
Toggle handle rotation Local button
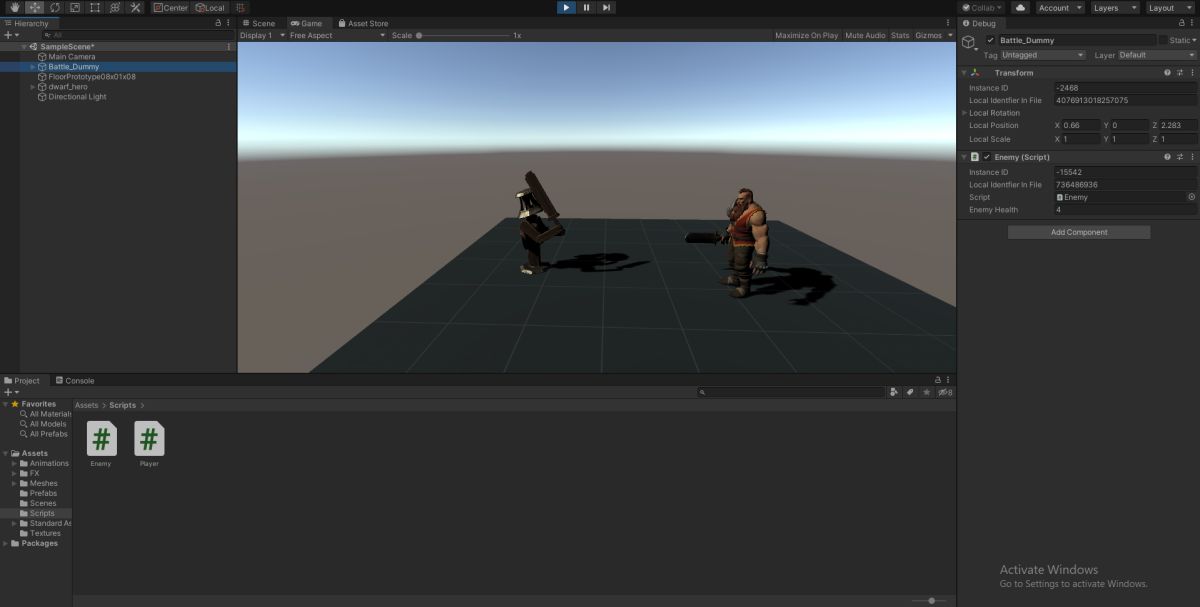pos(210,7)
